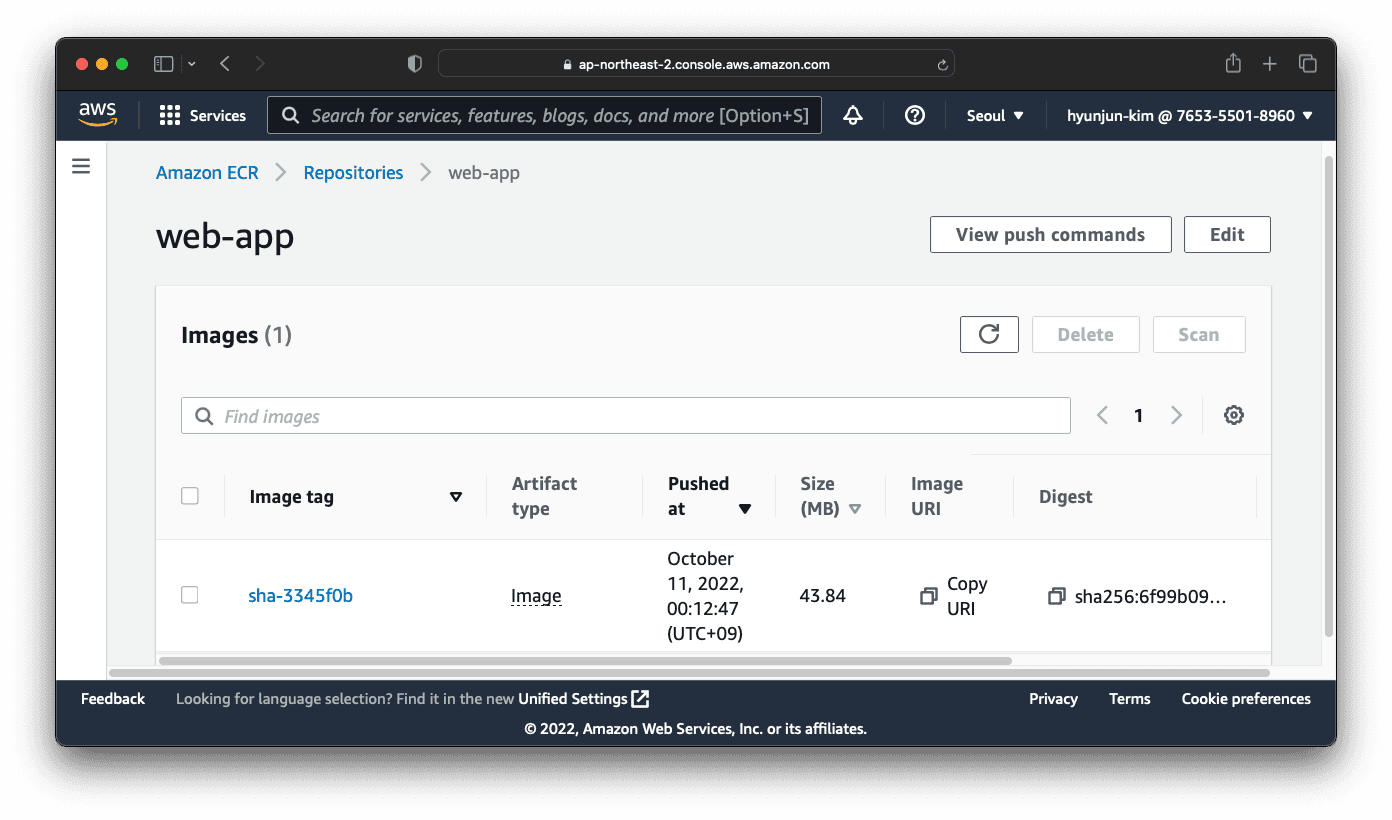This screenshot has height=820, width=1392.
Task: Open the Image tag filter dropdown
Action: point(456,496)
